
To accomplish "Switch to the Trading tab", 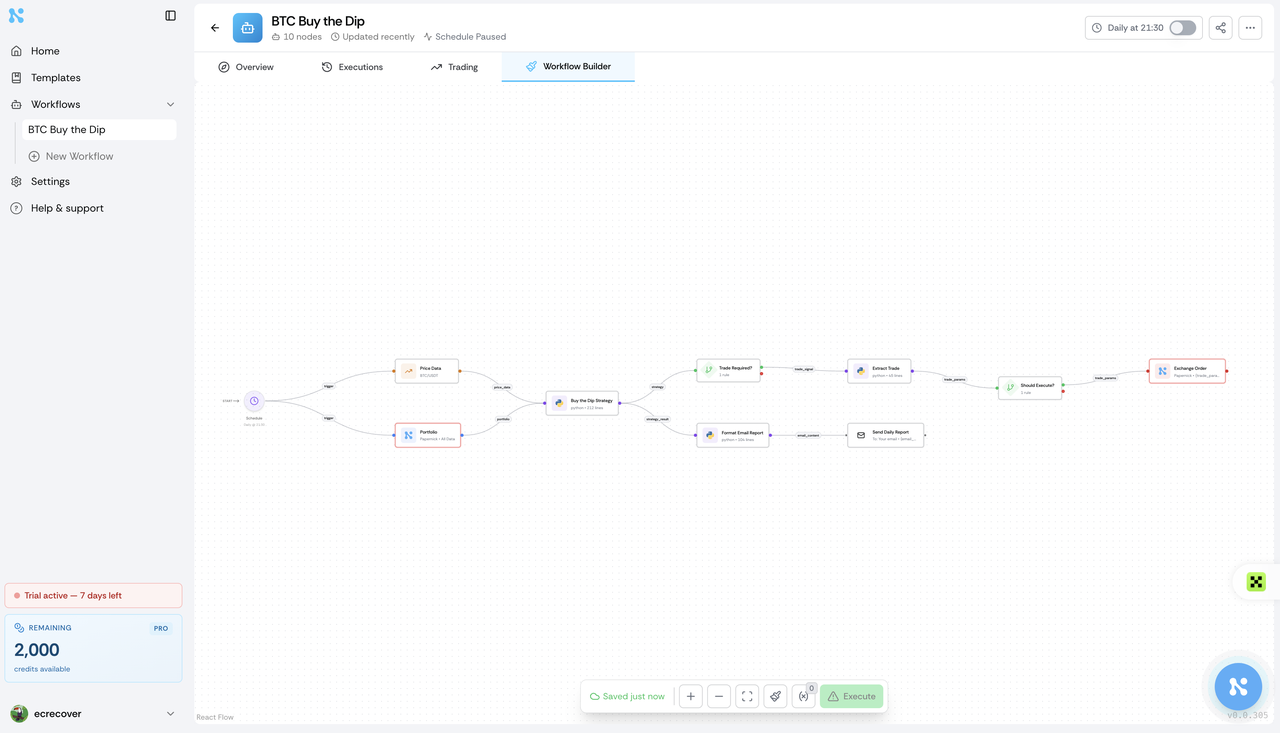I will pos(454,67).
